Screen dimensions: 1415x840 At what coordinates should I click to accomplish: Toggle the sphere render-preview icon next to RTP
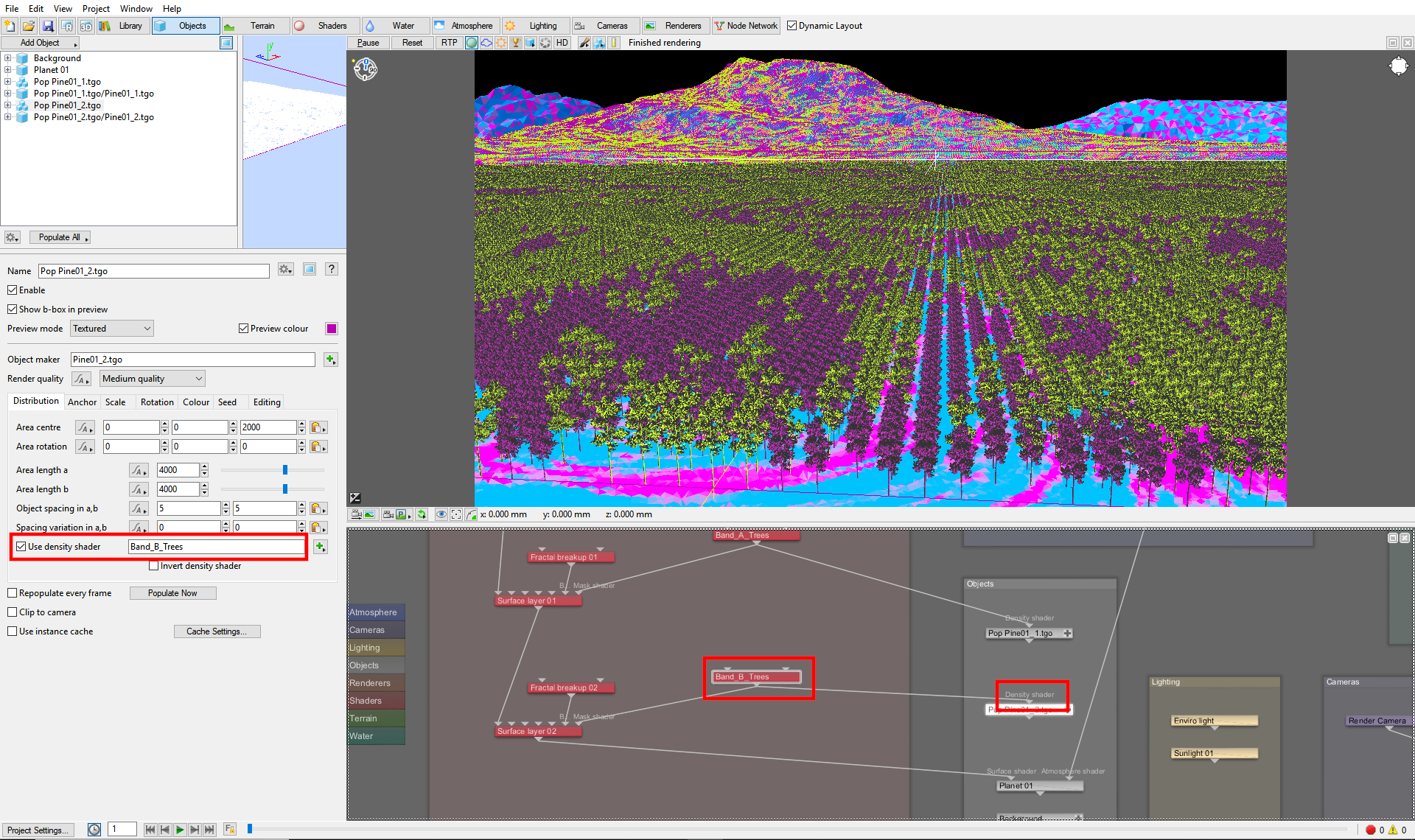coord(472,43)
